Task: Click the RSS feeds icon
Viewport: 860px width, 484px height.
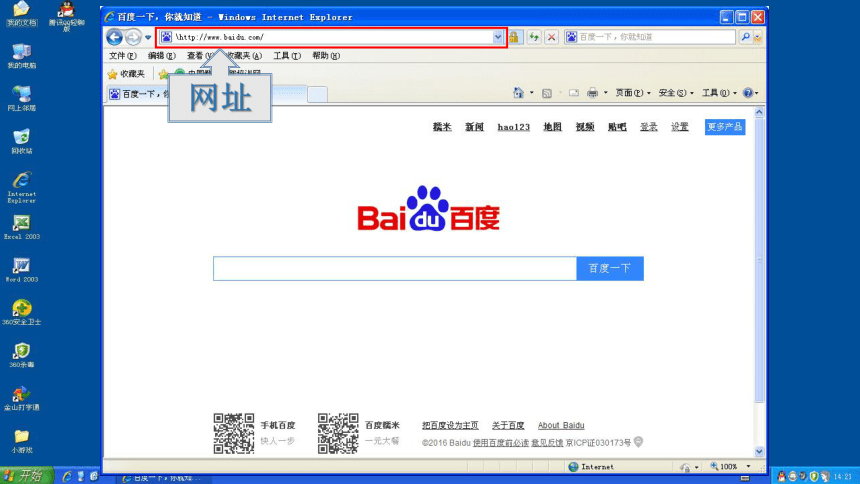Action: (x=547, y=93)
